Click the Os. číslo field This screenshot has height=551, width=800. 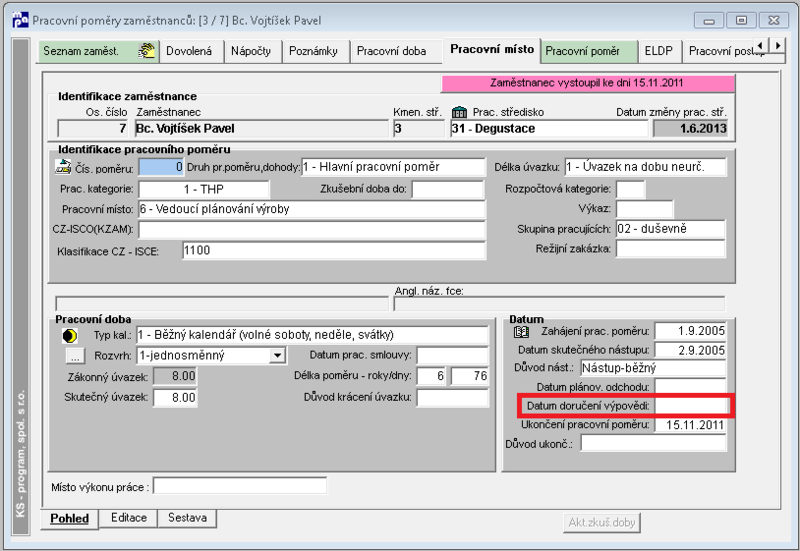(92, 129)
